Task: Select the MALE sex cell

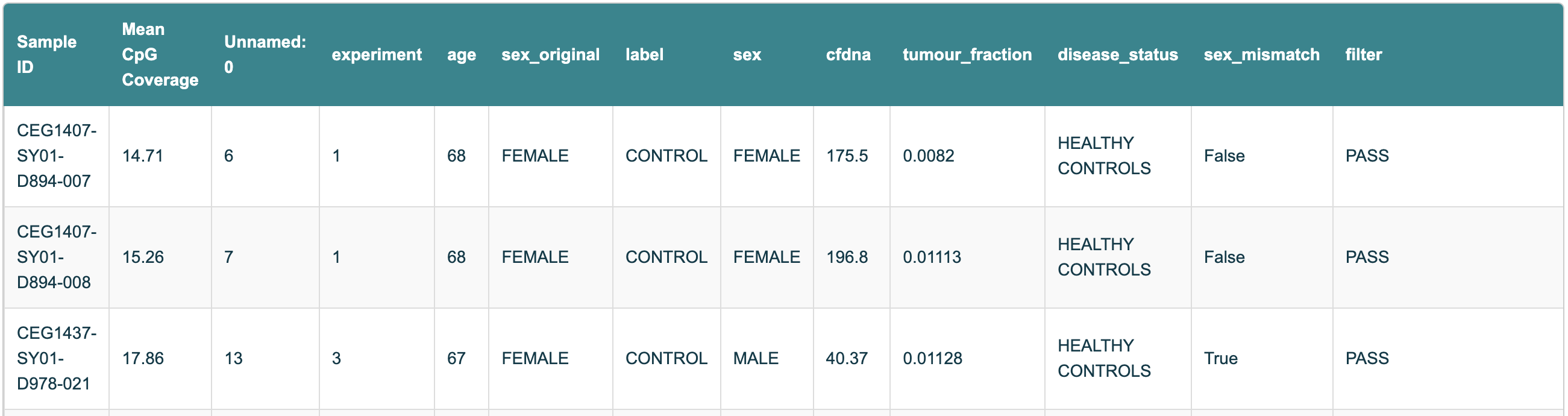Action: click(756, 358)
